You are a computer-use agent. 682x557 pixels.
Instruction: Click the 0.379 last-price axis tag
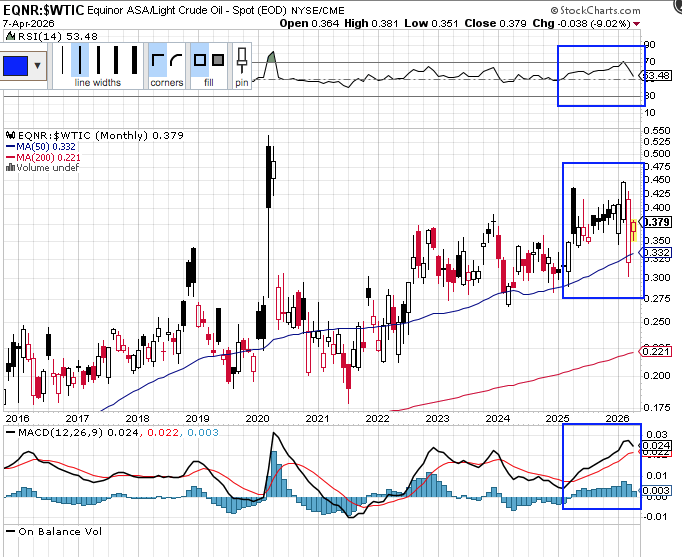[x=656, y=222]
